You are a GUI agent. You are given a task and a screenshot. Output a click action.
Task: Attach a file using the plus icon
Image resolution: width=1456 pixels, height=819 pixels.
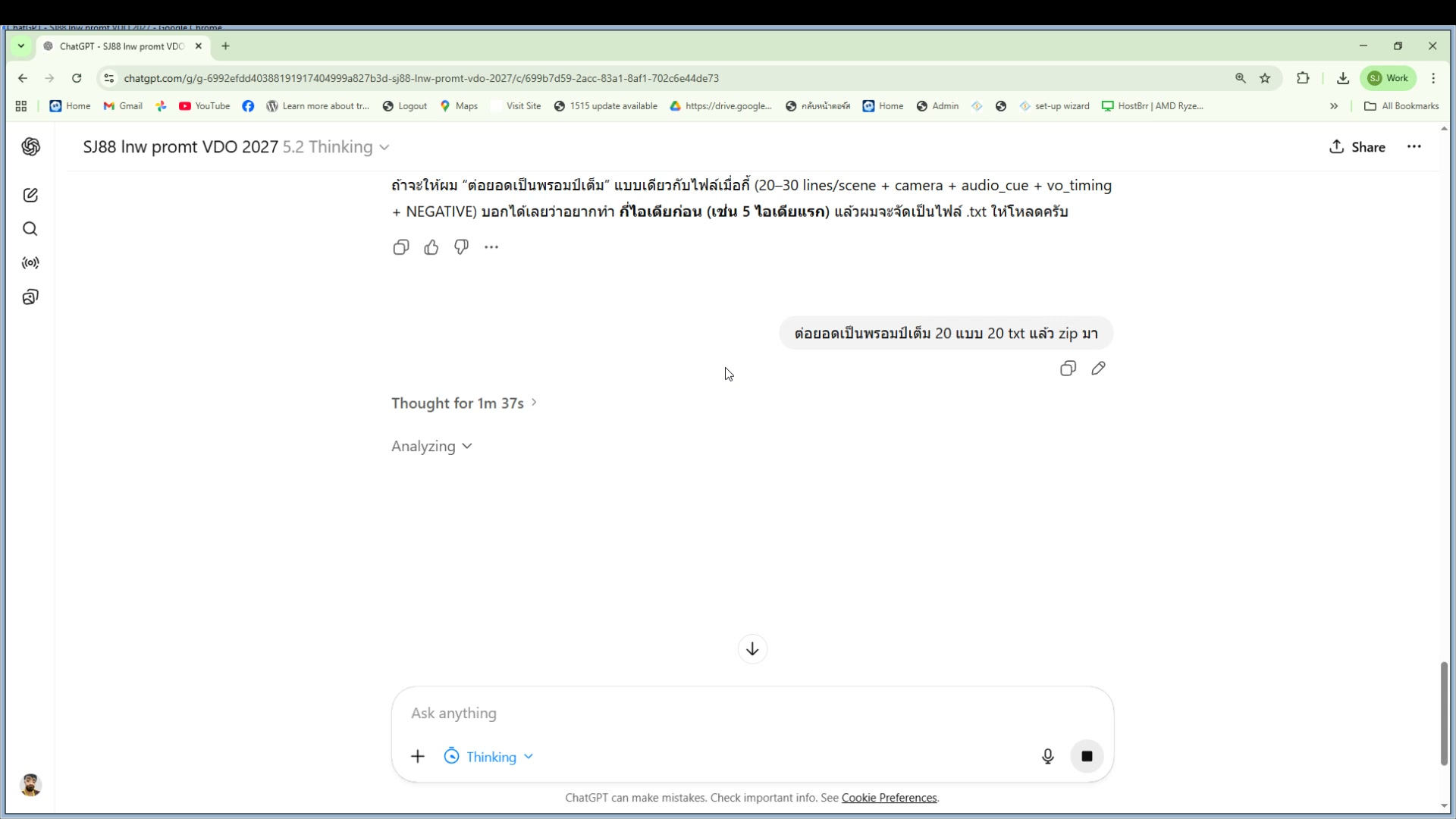[x=418, y=756]
